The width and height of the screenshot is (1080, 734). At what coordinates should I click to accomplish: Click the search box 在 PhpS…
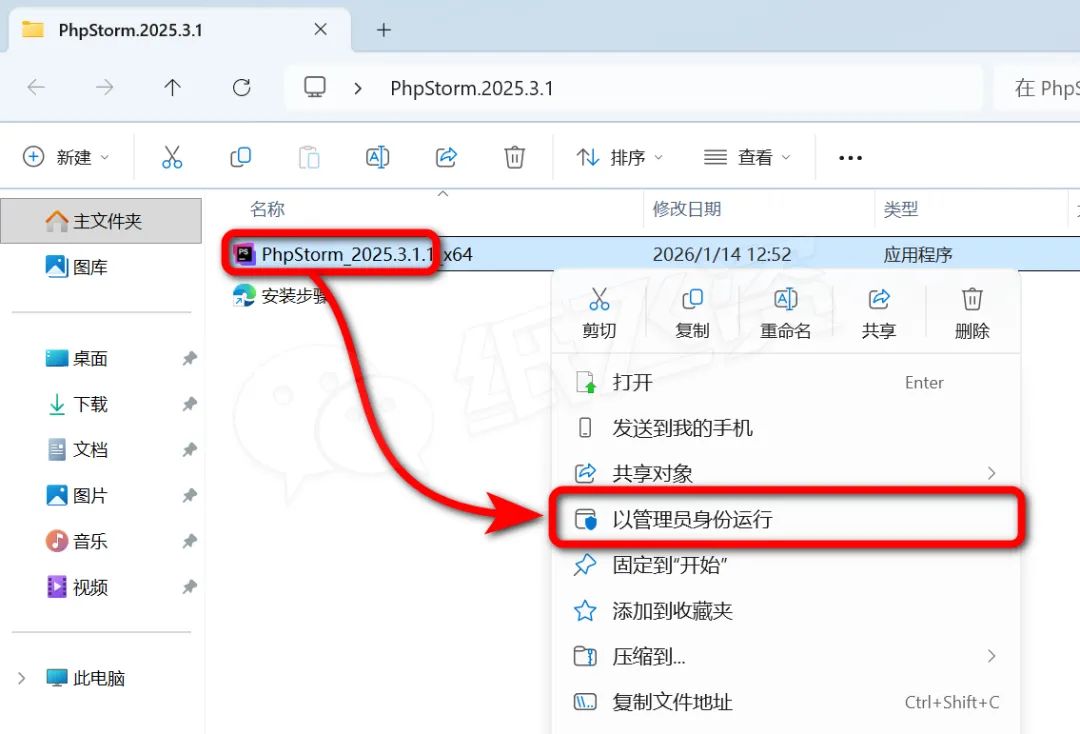coord(1037,88)
